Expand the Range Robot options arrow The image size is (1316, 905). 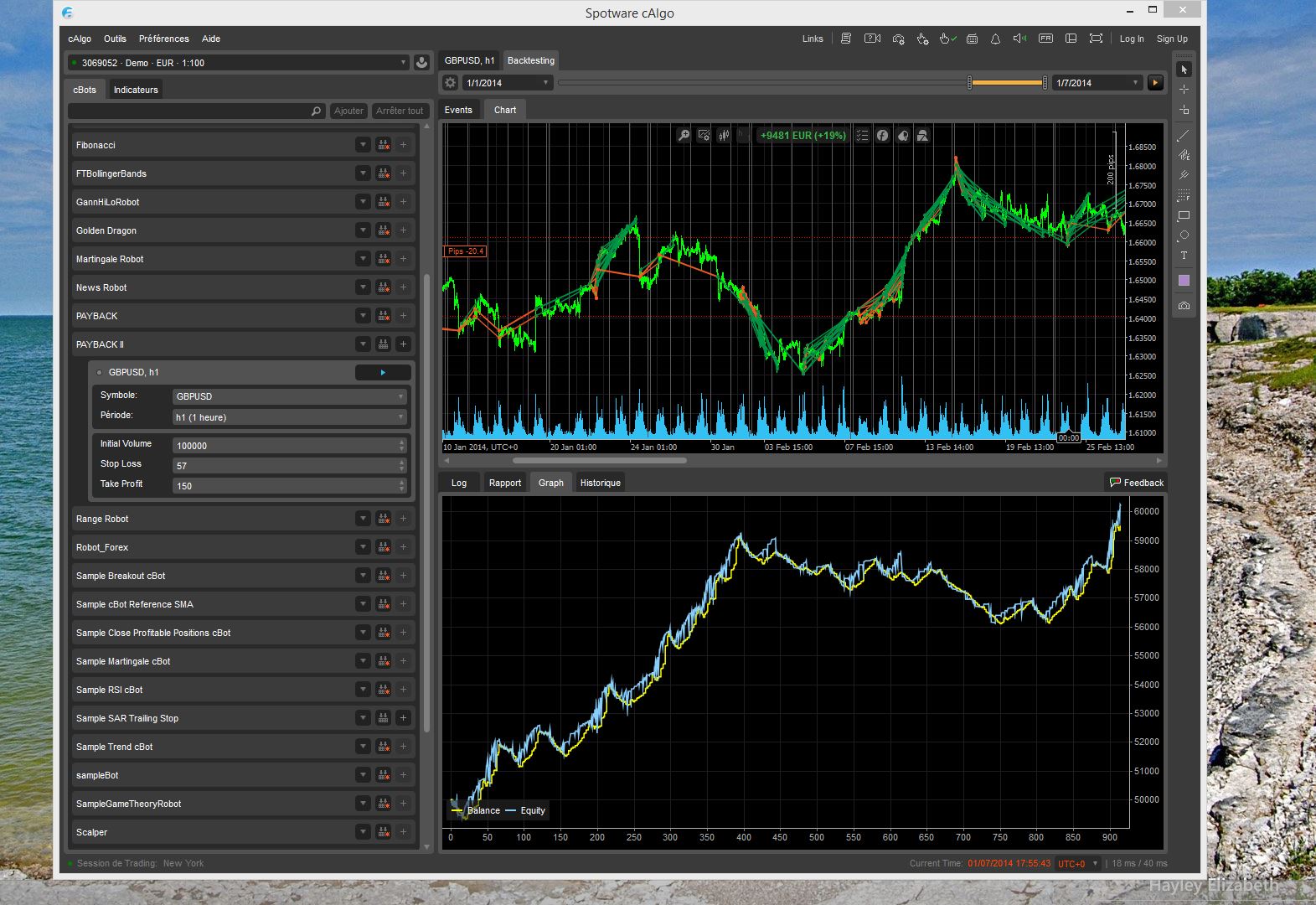pyautogui.click(x=363, y=519)
